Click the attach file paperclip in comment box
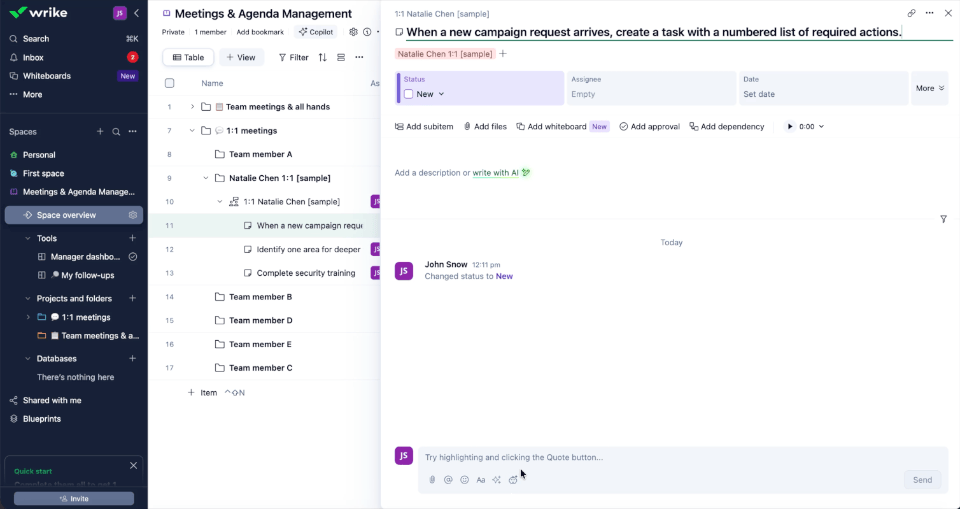Image resolution: width=960 pixels, height=509 pixels. coord(432,480)
